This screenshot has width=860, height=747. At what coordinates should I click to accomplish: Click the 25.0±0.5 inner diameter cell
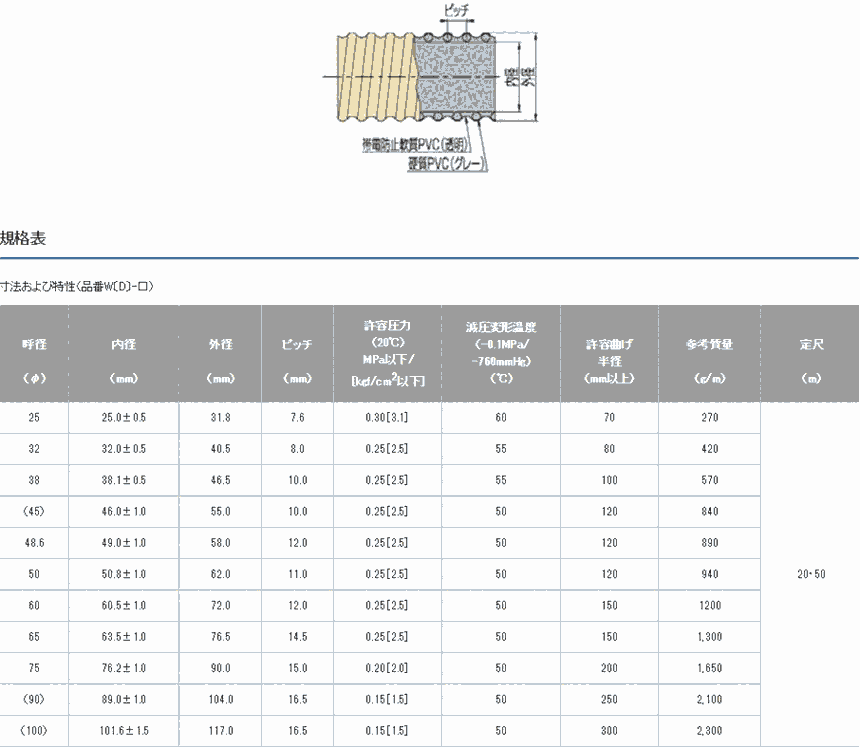[123, 417]
